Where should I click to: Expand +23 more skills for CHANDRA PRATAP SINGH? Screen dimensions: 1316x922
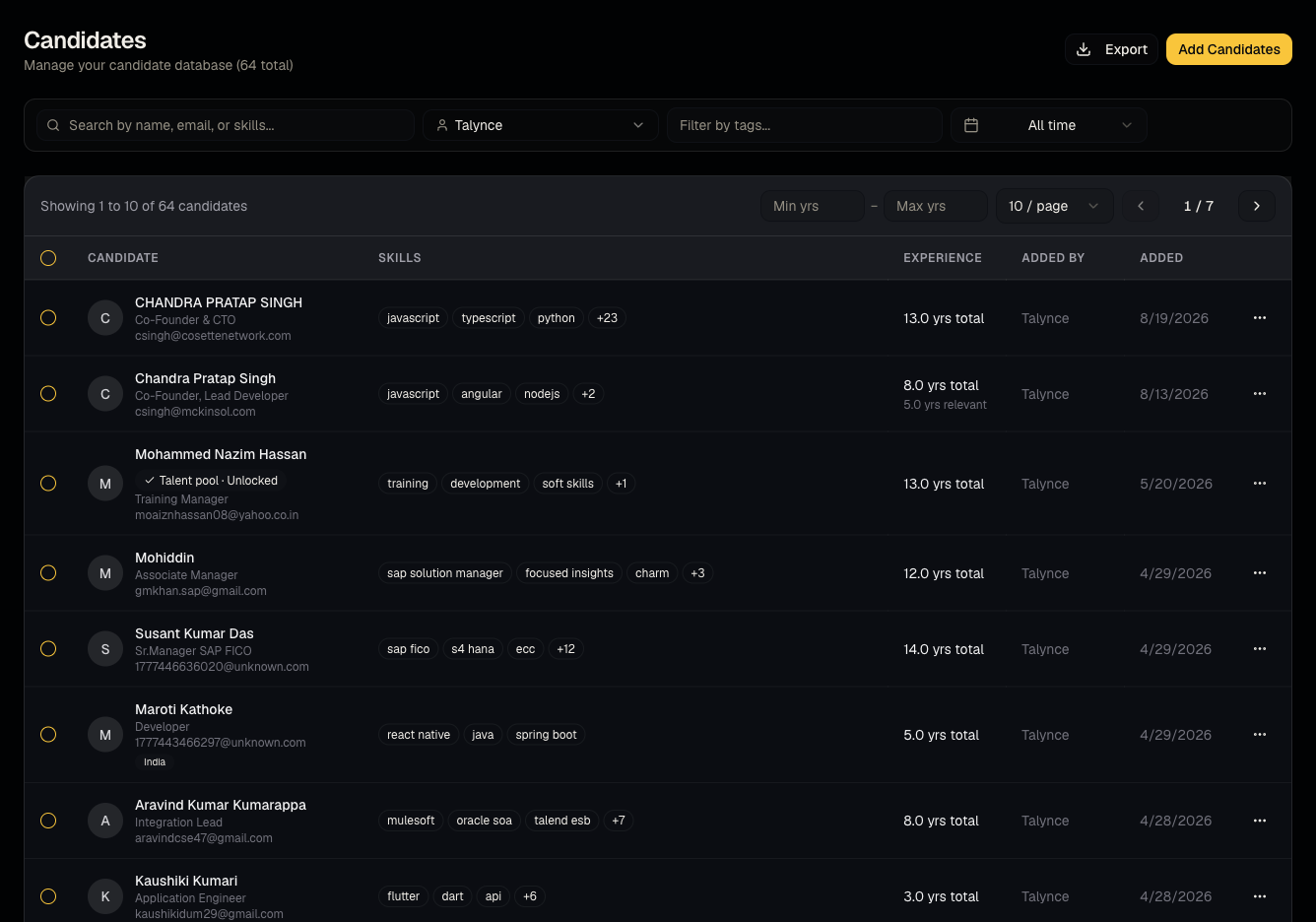tap(607, 318)
